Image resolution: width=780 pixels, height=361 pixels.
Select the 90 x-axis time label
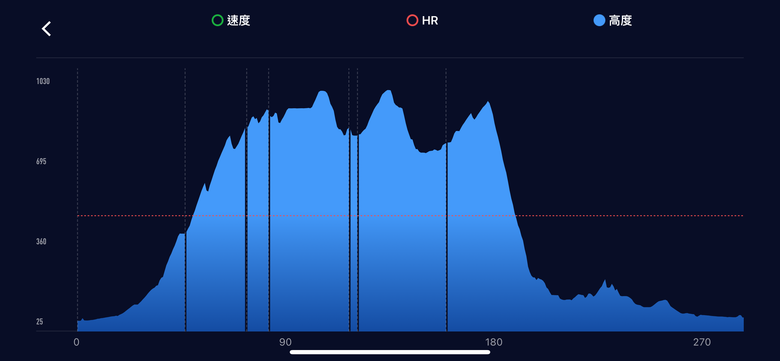click(x=285, y=342)
